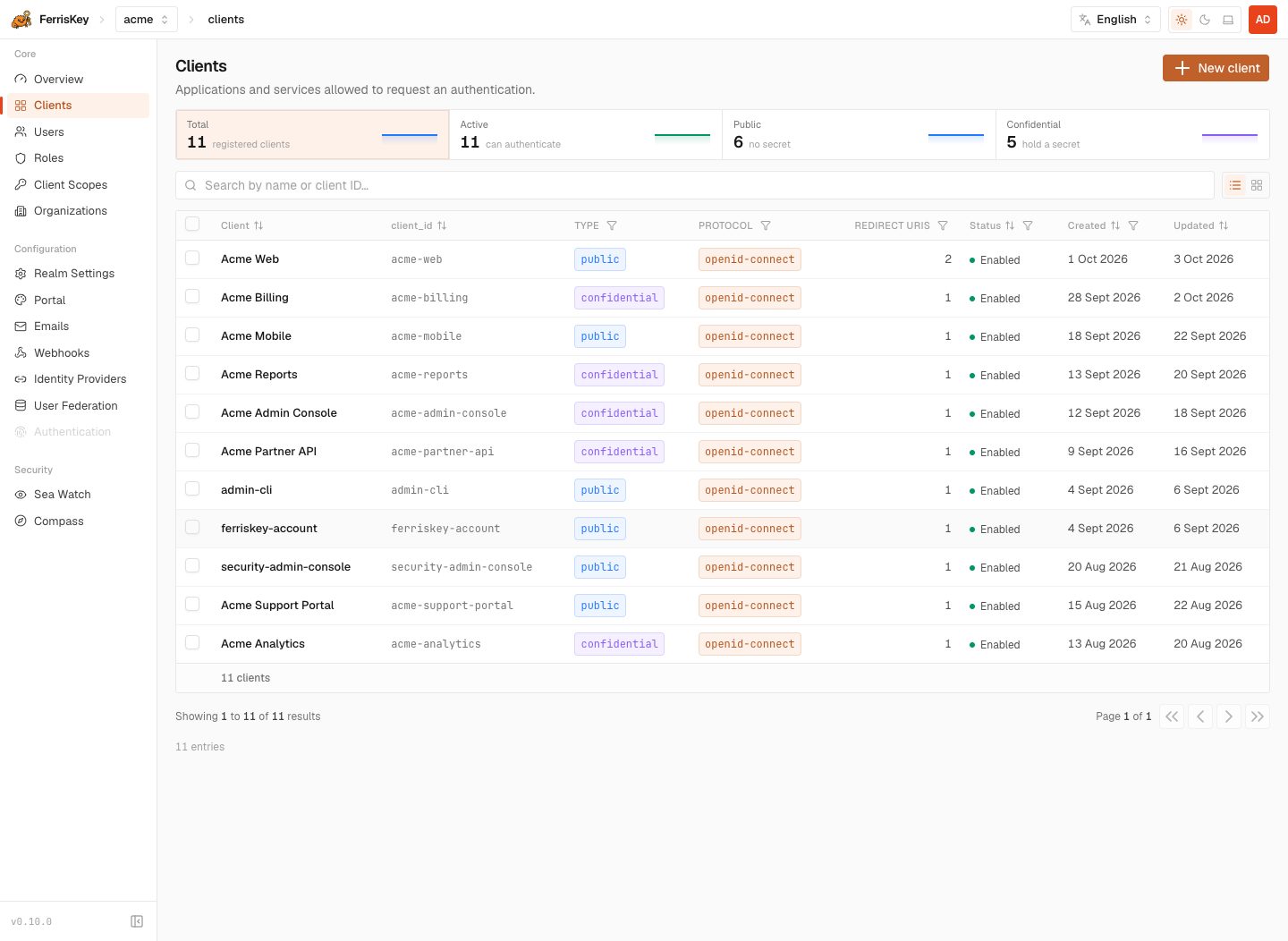The height and width of the screenshot is (941, 1288).
Task: Click the acme-mobile client ID cell
Action: 427,336
